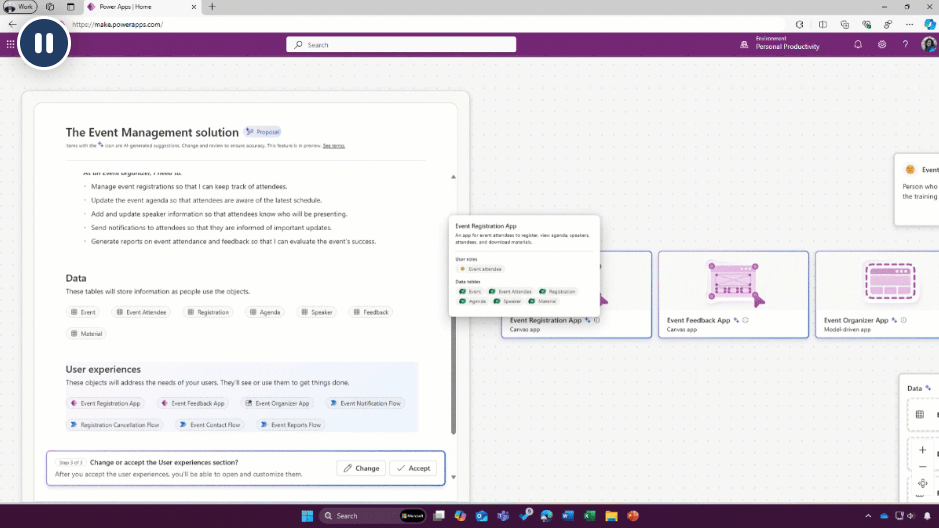Viewport: 939px width, 530px height.
Task: Fit the canvas view with the center icon
Action: click(x=922, y=483)
